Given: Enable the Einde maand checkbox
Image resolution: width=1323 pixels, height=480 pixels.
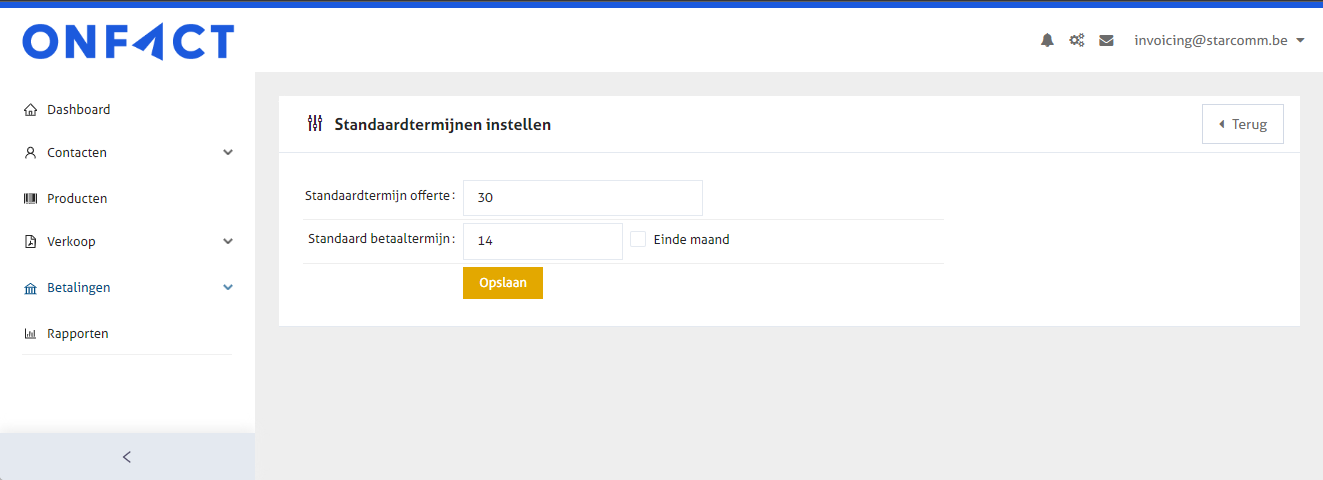Looking at the screenshot, I should tap(638, 239).
